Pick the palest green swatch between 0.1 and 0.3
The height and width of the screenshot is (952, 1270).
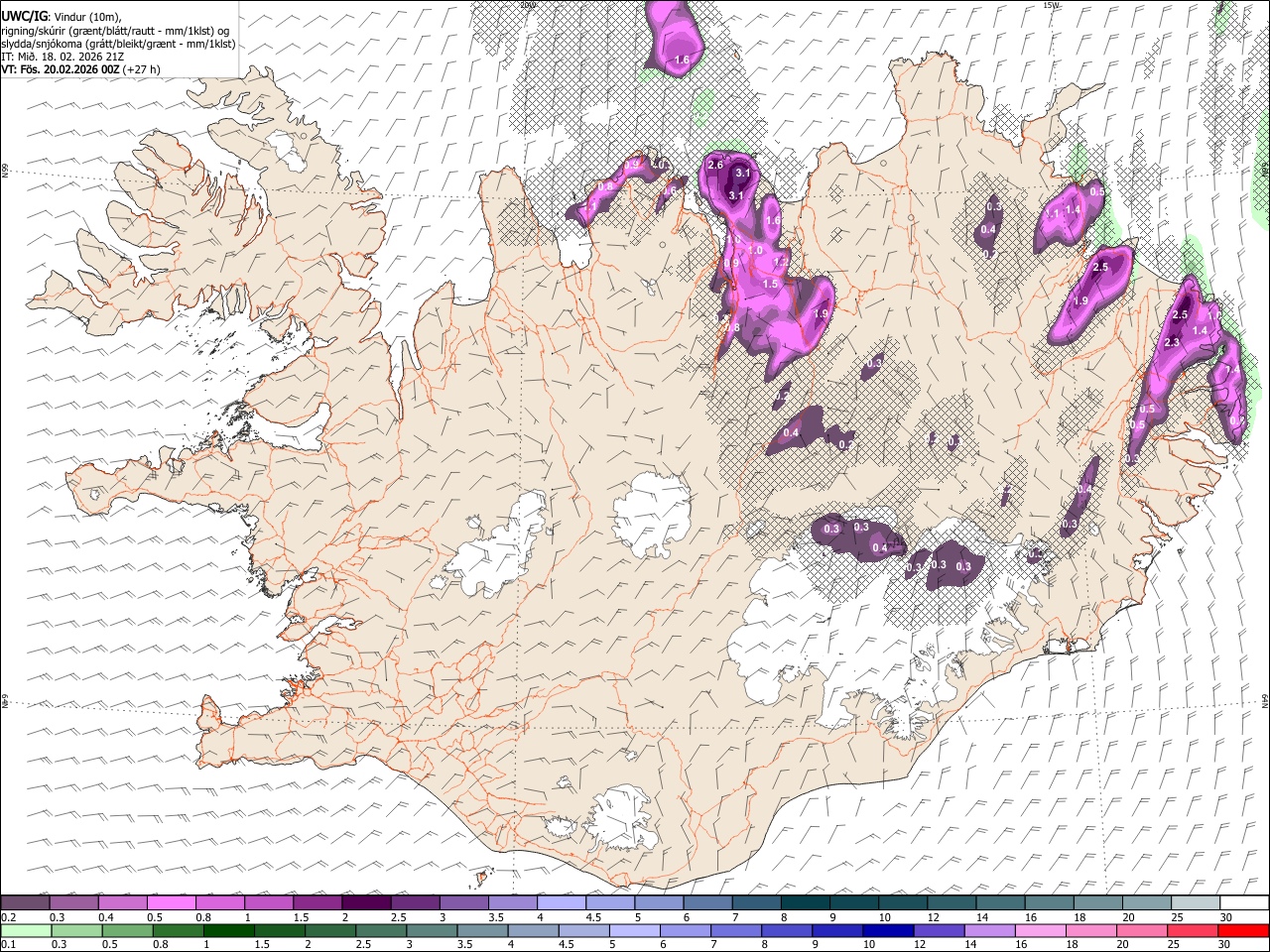pos(27,931)
